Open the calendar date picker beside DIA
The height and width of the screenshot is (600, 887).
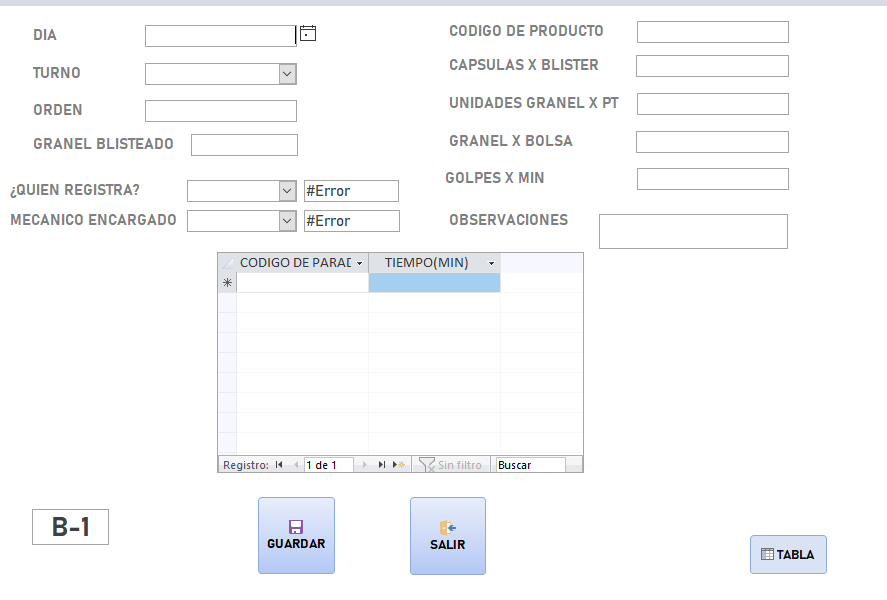tap(307, 32)
